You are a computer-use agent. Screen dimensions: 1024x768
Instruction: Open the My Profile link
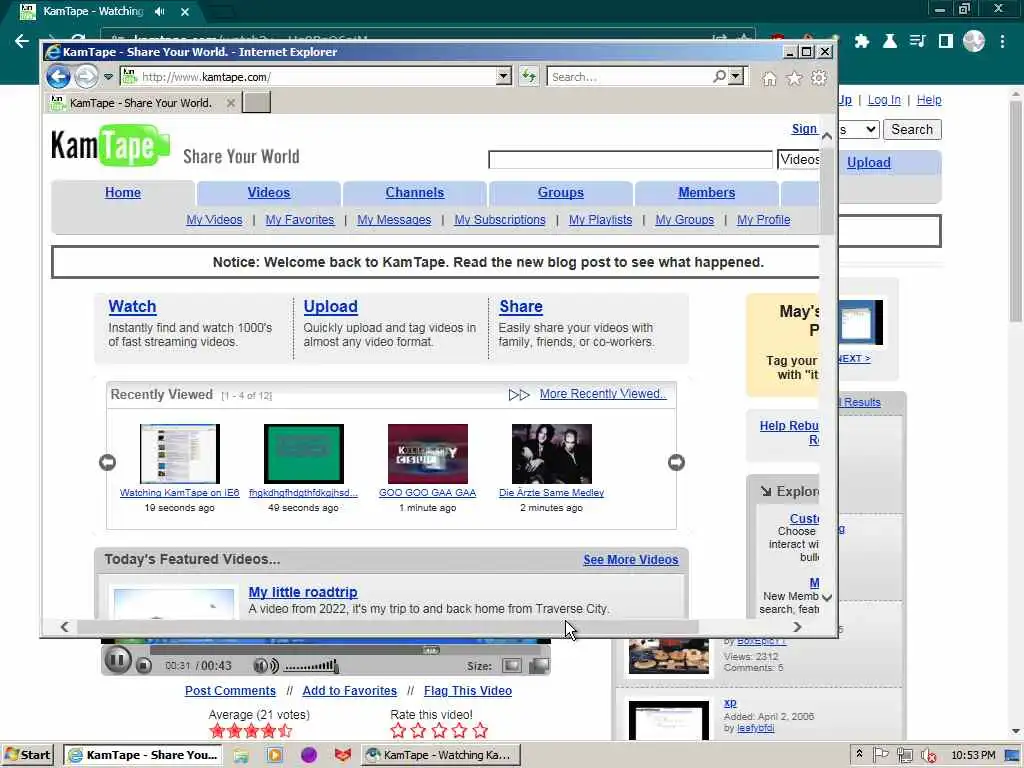pos(763,220)
